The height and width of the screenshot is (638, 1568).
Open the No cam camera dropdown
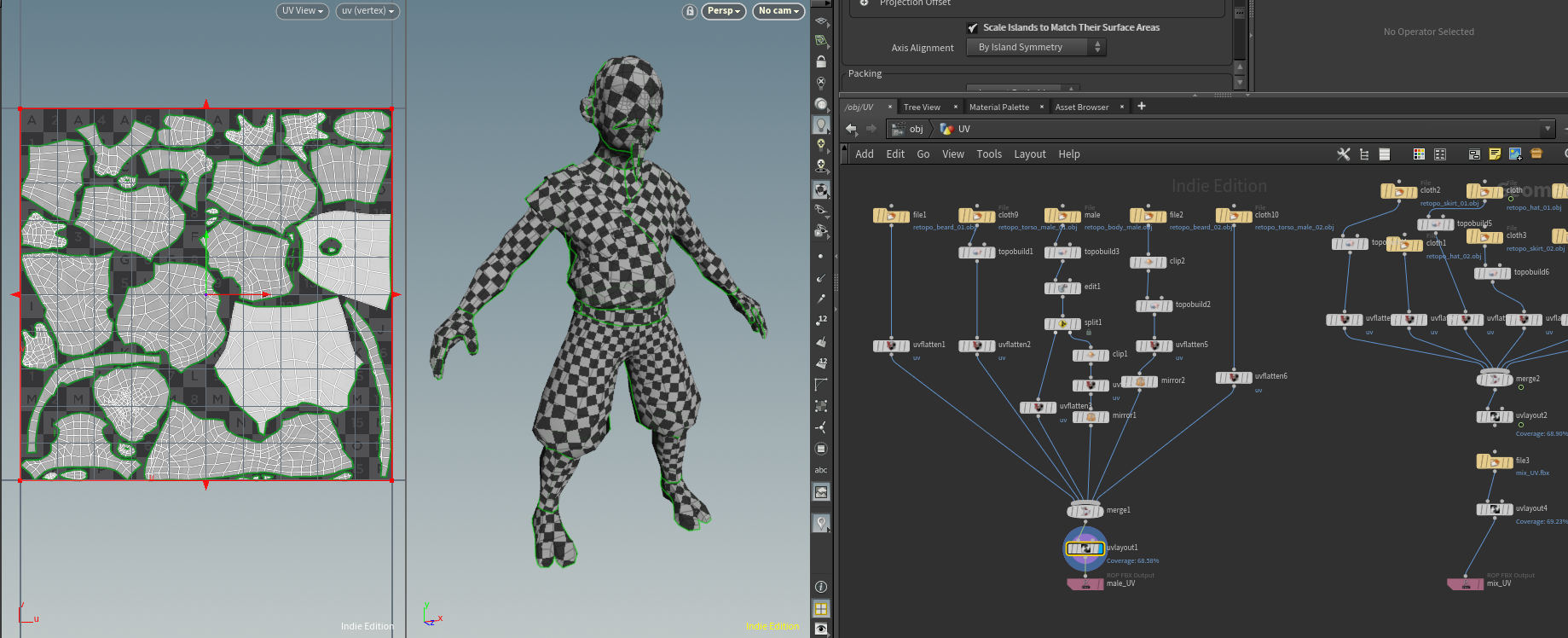coord(778,11)
